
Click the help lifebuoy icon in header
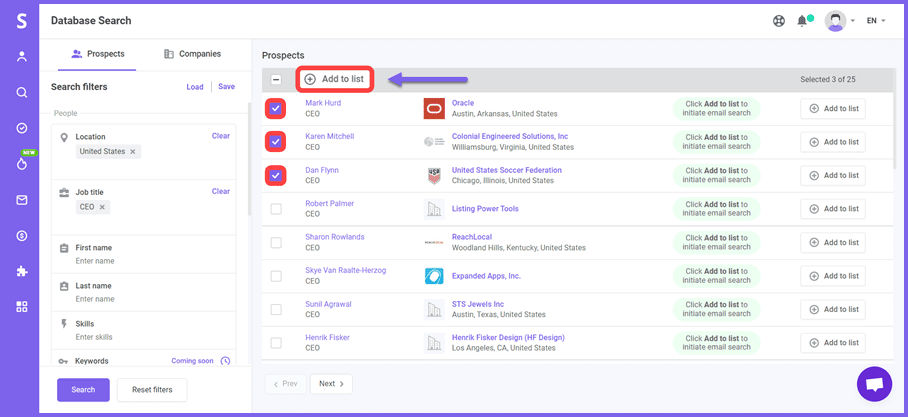pyautogui.click(x=779, y=21)
